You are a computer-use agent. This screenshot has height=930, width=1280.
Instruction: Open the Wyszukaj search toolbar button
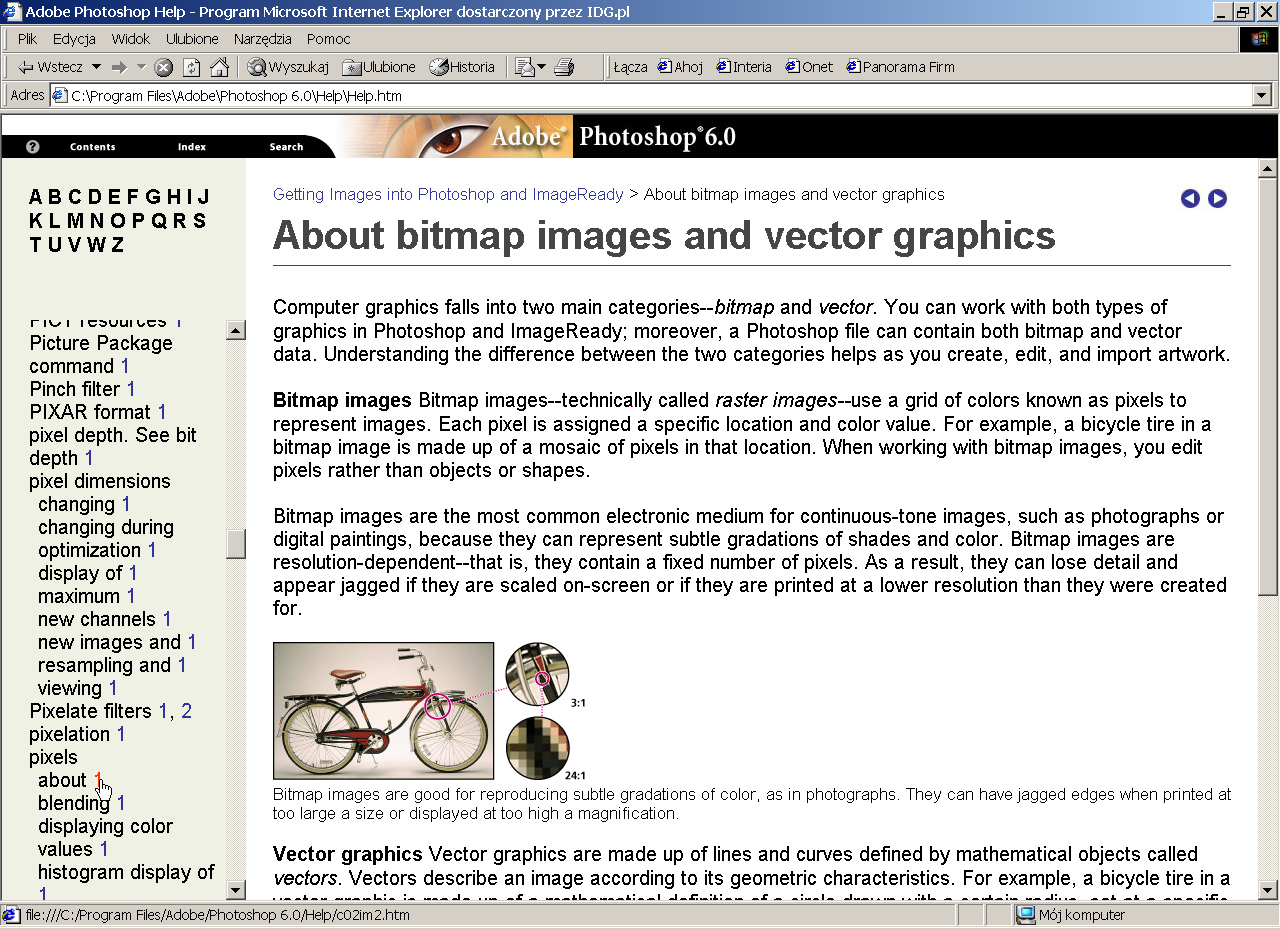click(289, 67)
